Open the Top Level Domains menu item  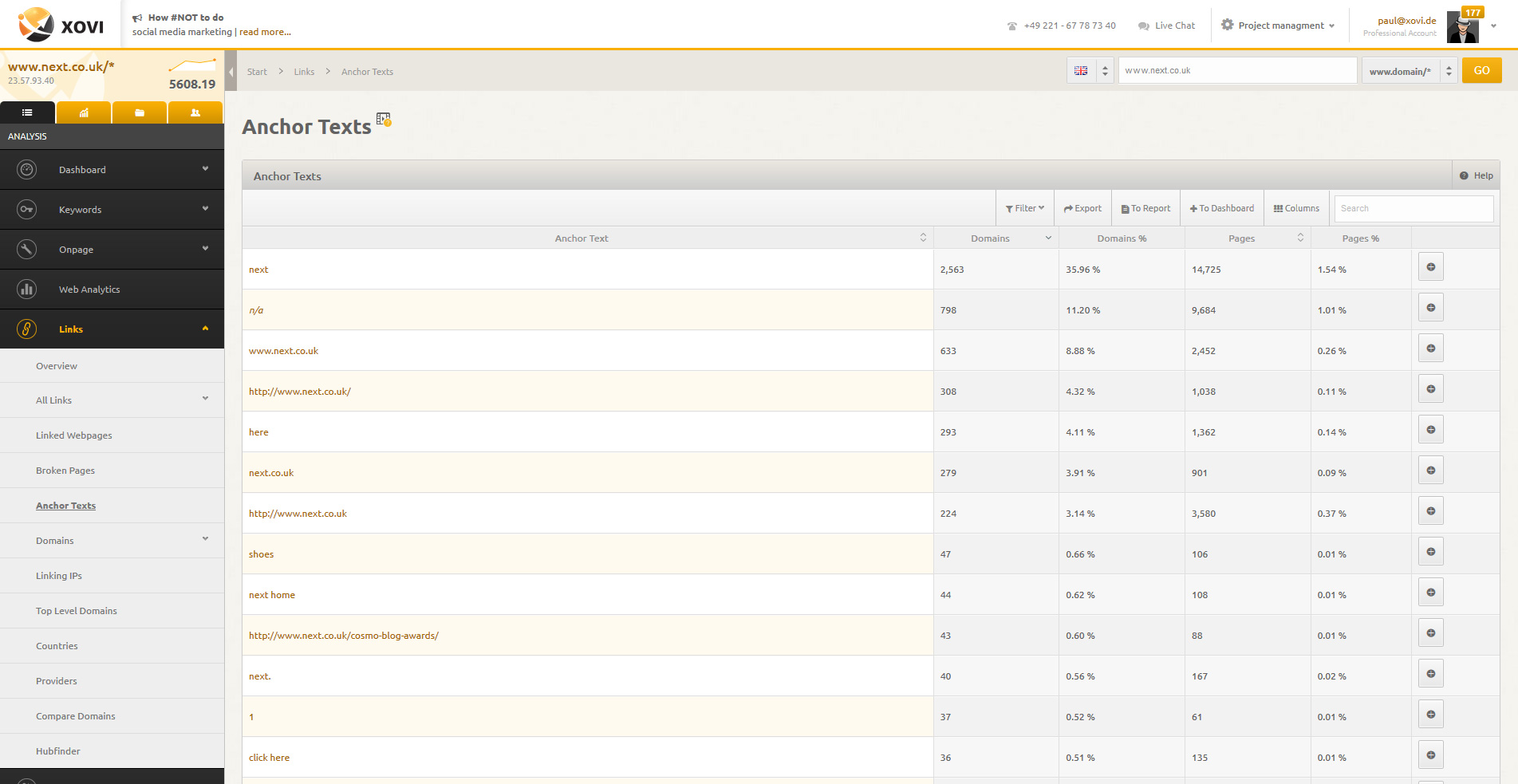(77, 611)
